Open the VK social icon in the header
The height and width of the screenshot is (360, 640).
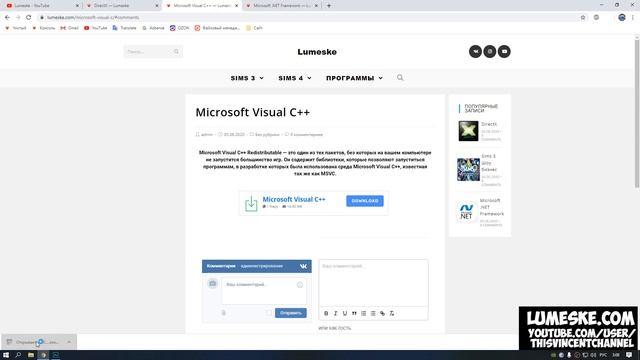coord(475,51)
